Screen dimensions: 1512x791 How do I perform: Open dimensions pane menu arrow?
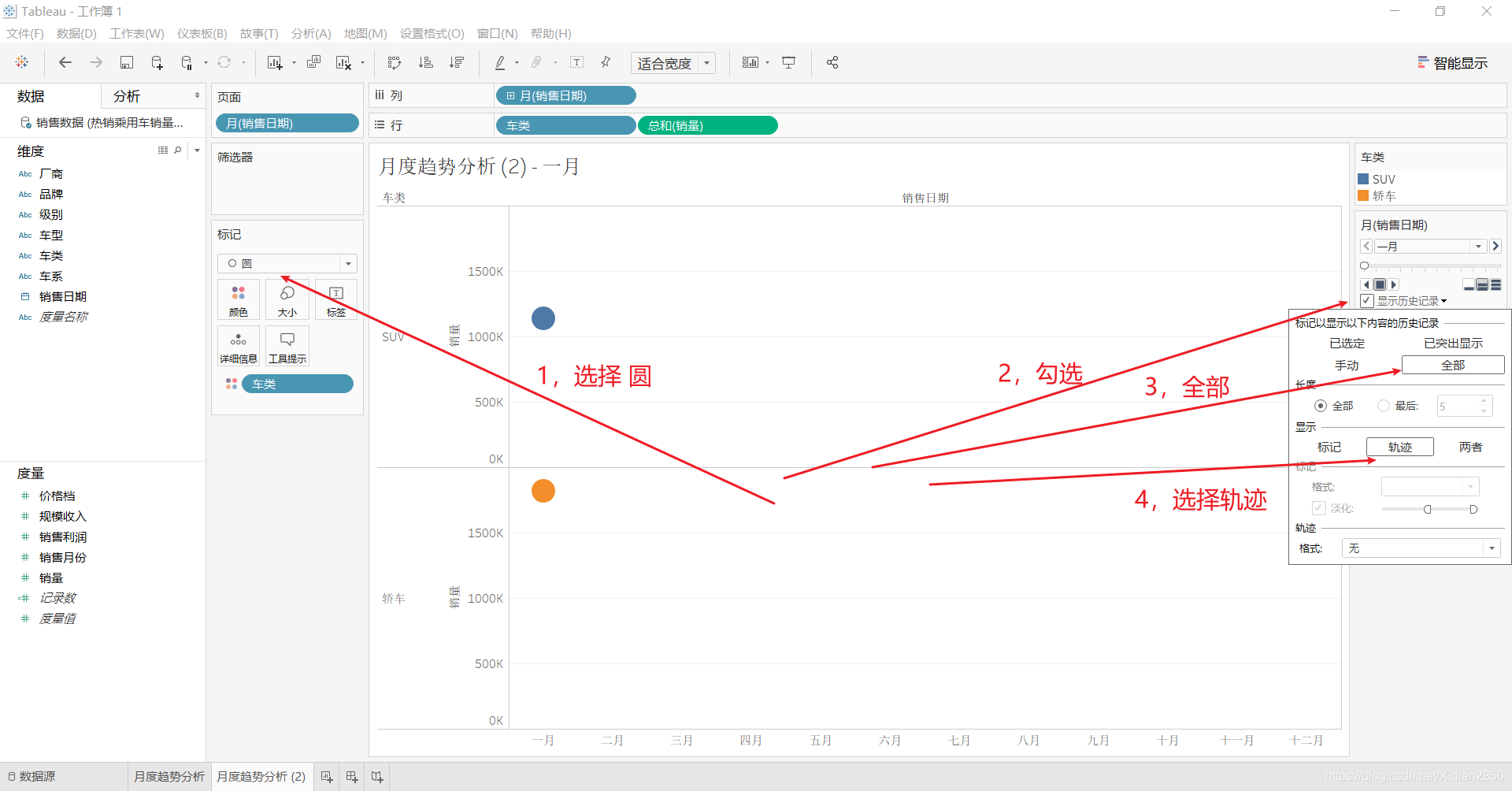click(197, 150)
